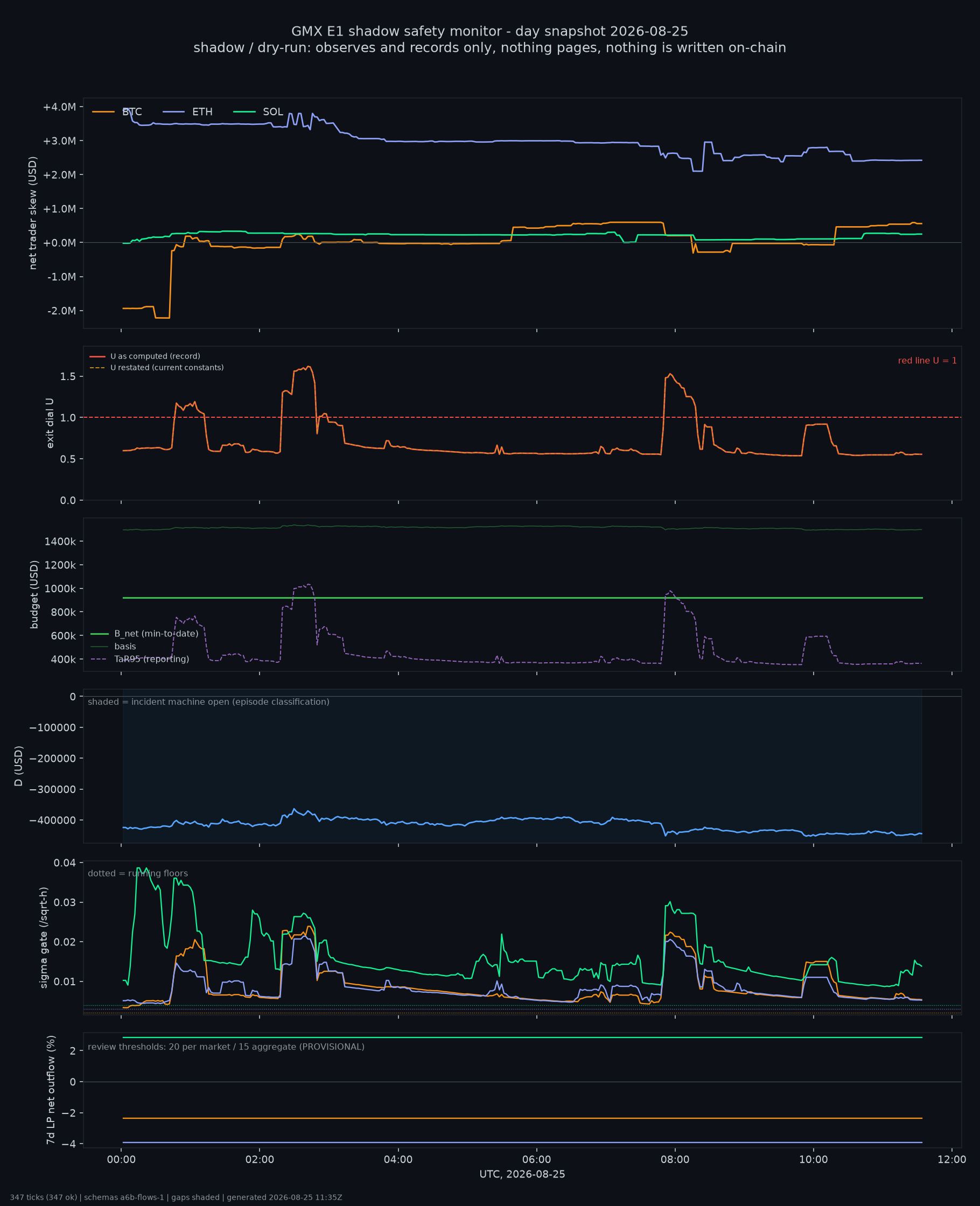Click the "−300000" D tick label
This screenshot has width=980, height=1206.
click(x=53, y=789)
